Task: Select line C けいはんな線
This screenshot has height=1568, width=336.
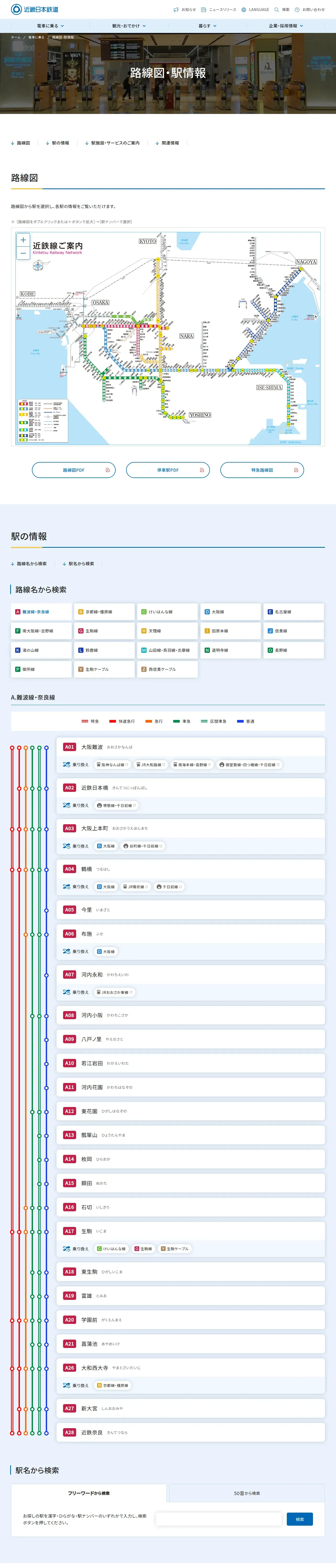Action: [167, 612]
